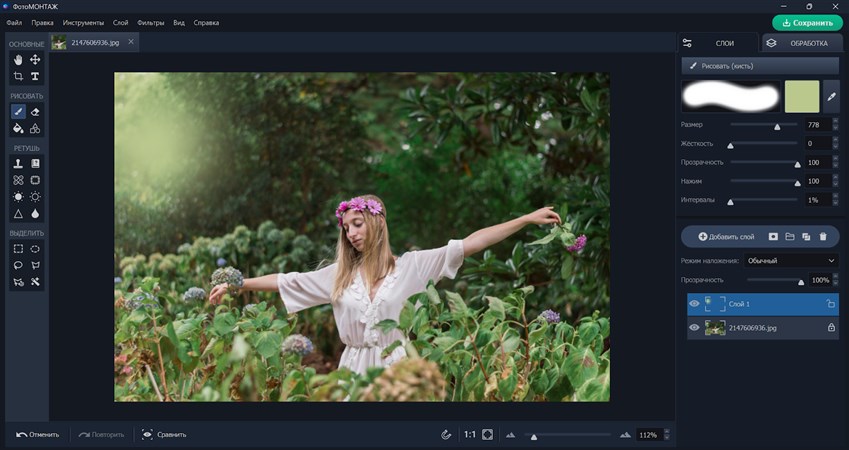Screen dimensions: 849x450
Task: Click the Добавить слой button
Action: 725,236
